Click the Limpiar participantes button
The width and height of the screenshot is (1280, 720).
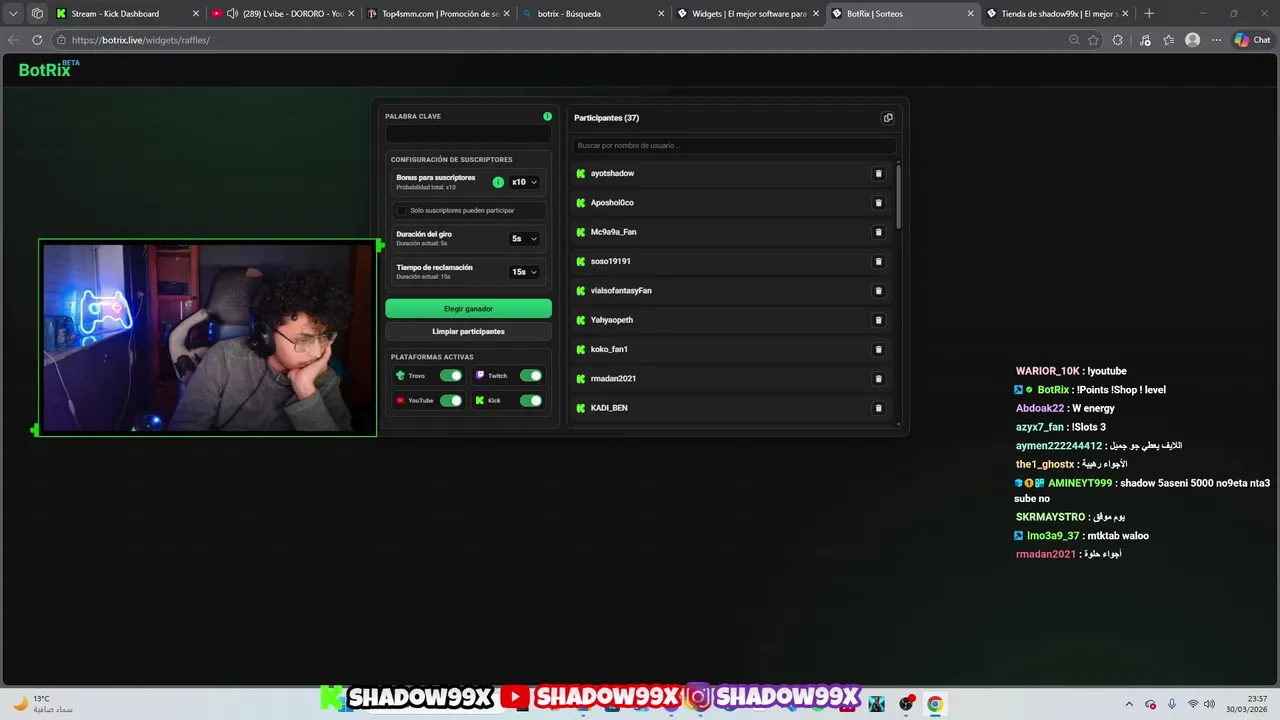(x=468, y=331)
